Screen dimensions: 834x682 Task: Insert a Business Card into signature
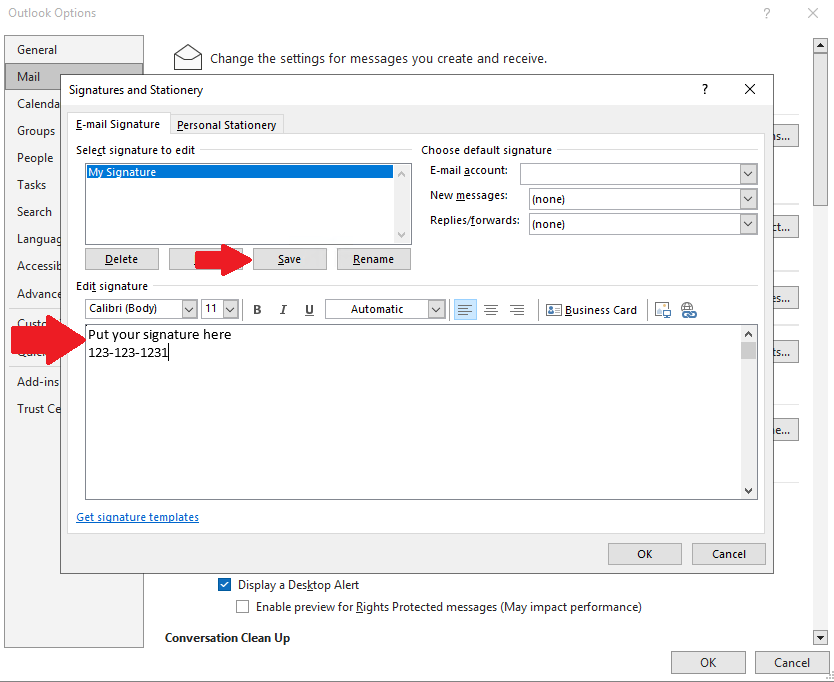591,310
